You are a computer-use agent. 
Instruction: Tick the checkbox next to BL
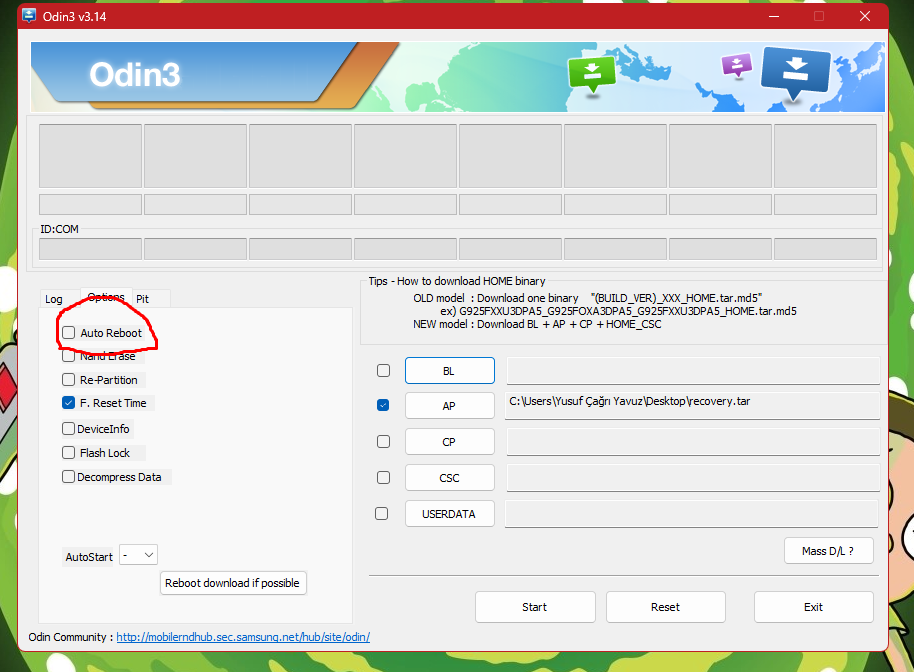384,371
